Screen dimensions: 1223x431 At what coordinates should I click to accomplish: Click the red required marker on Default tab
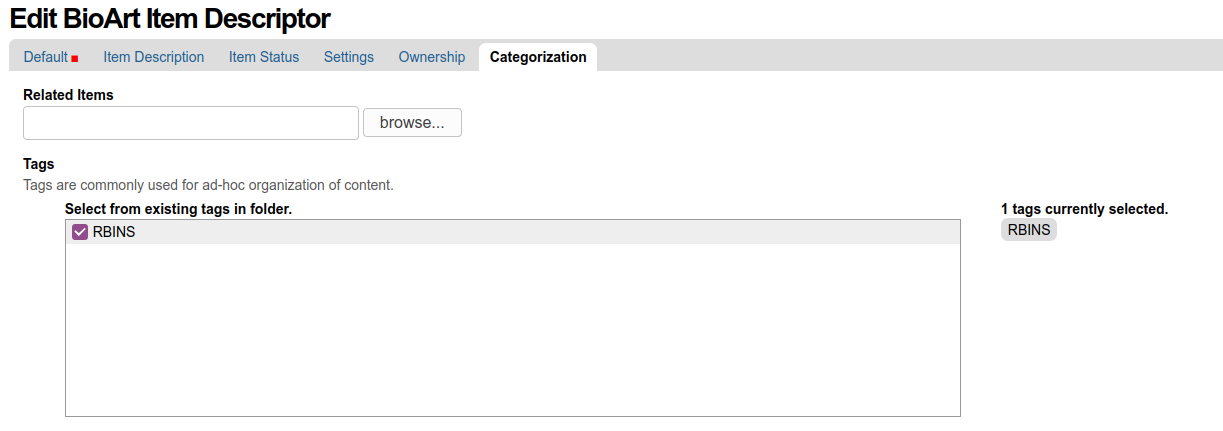pos(75,59)
